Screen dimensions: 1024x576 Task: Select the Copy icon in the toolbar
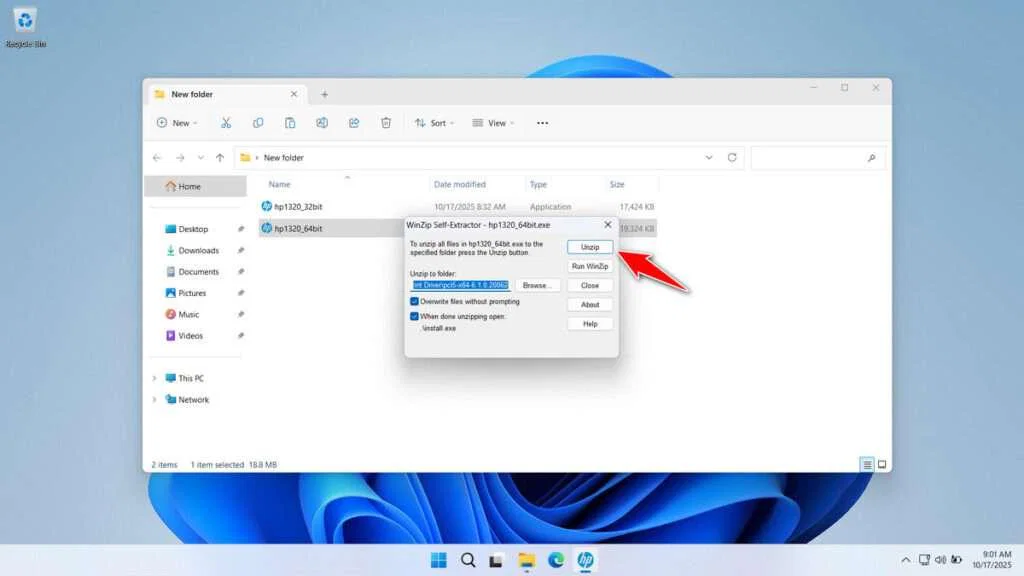click(x=259, y=122)
